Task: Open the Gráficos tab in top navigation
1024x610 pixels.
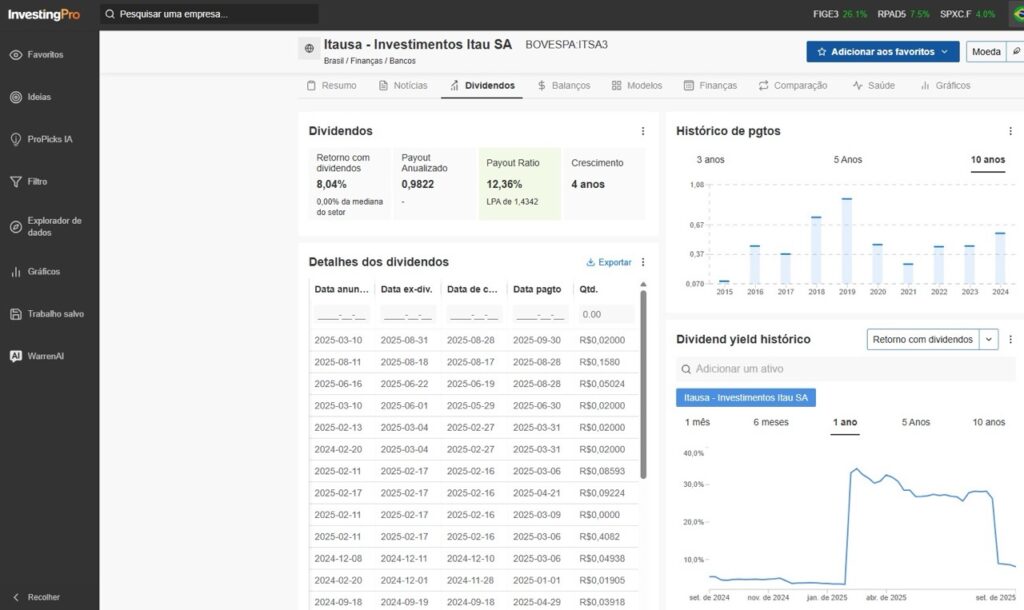Action: point(945,86)
